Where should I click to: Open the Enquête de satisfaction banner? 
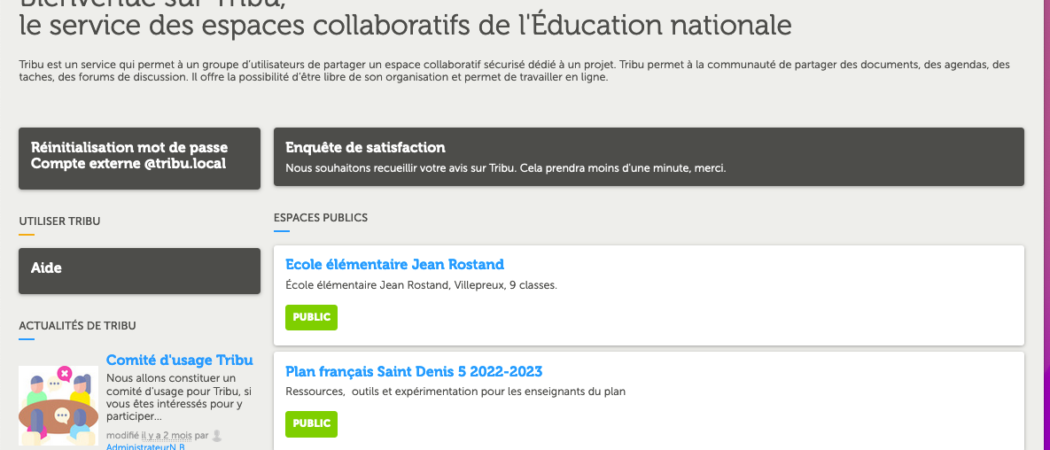(x=649, y=157)
